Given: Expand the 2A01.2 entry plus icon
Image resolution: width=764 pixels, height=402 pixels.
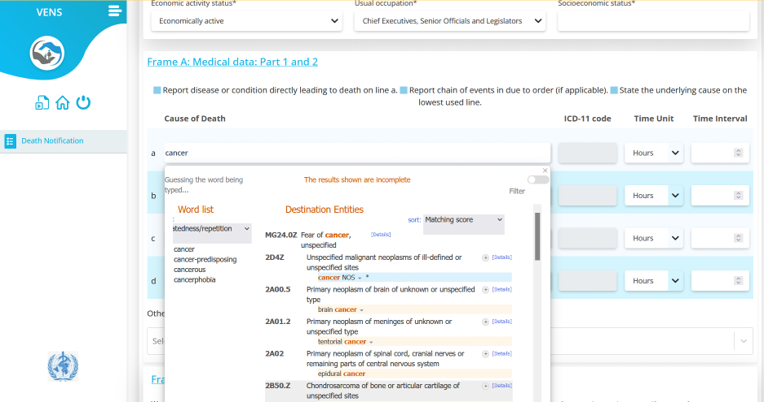Looking at the screenshot, I should [485, 322].
